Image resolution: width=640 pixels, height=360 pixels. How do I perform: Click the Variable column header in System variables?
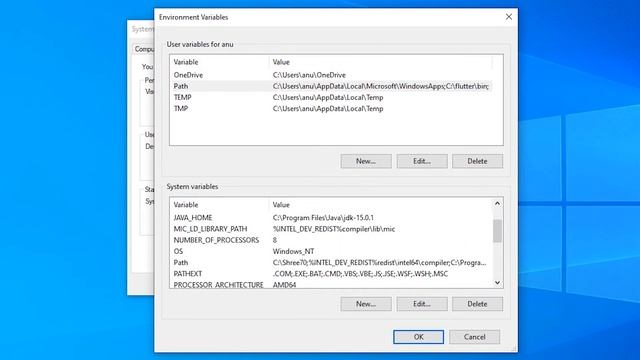220,205
